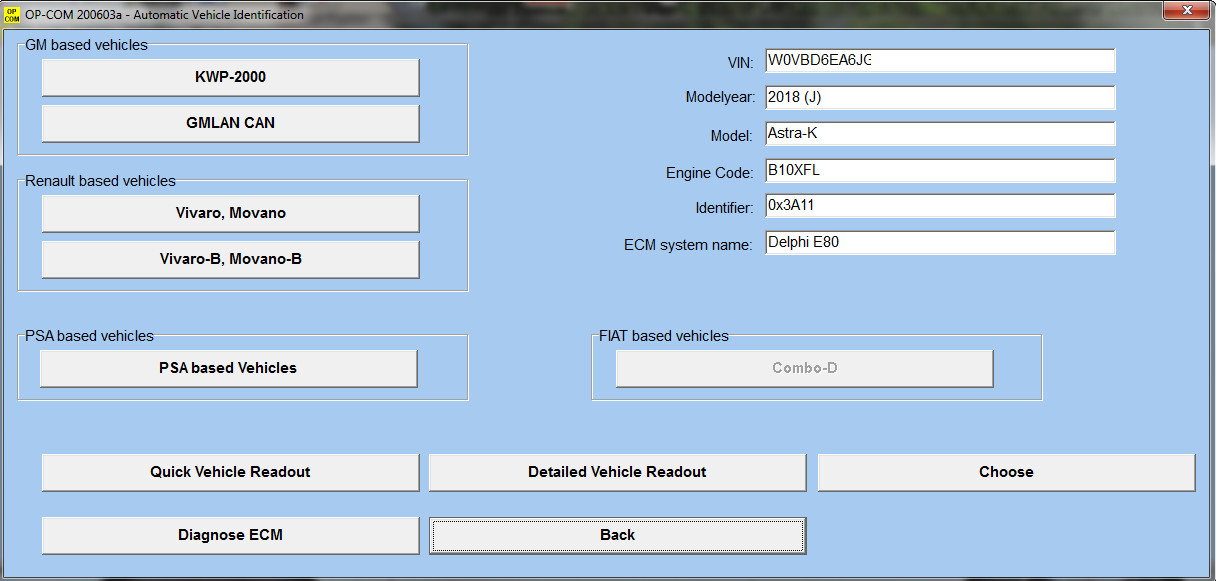Viewport: 1217px width, 581px height.
Task: Click the OP-COM icon in title bar
Action: coord(12,15)
